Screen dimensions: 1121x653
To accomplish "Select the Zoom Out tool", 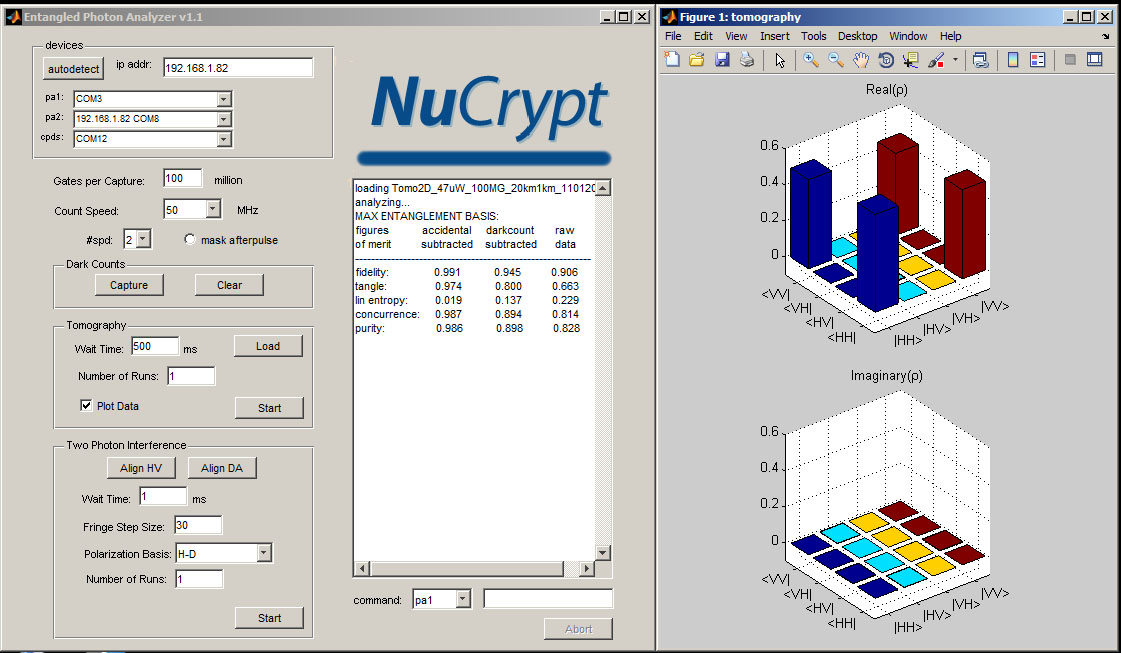I will [x=835, y=60].
